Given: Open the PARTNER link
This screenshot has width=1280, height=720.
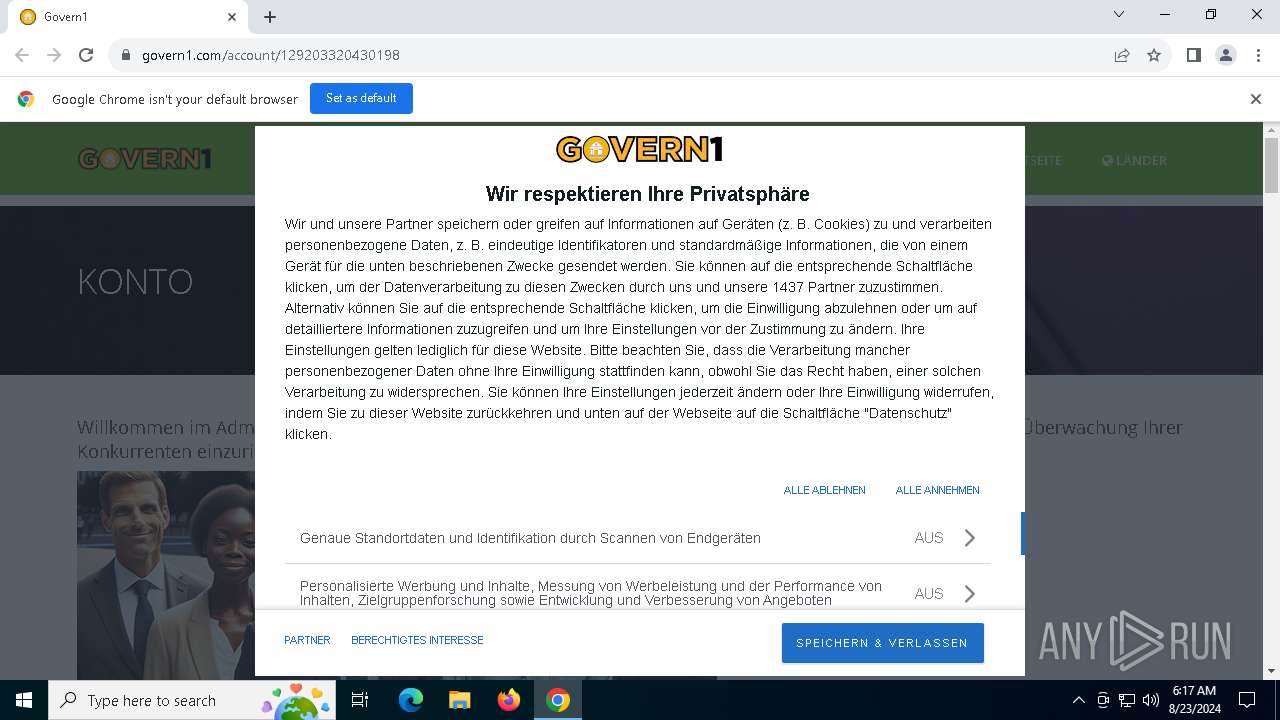Looking at the screenshot, I should pyautogui.click(x=307, y=640).
